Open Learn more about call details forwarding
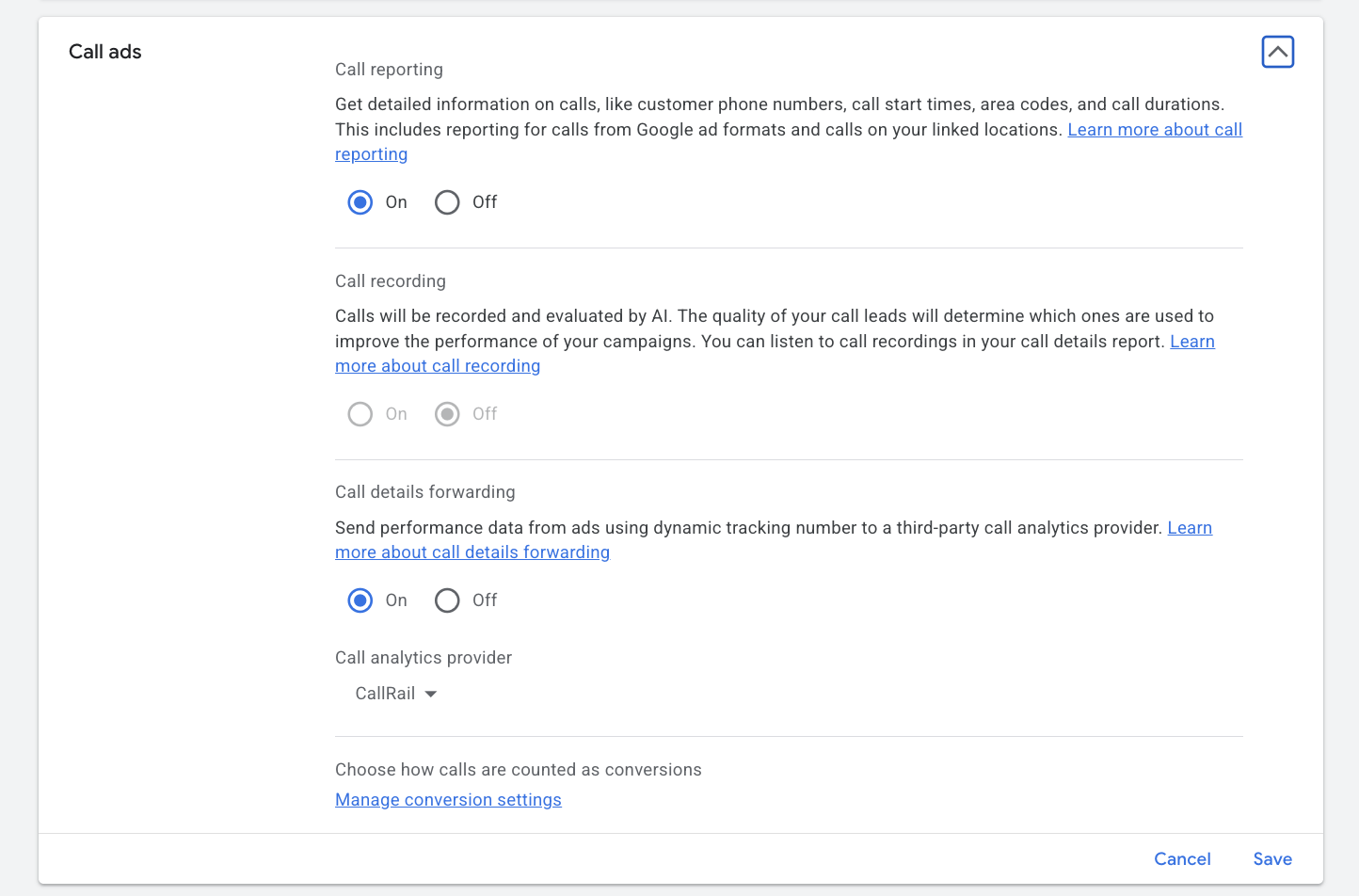Image resolution: width=1359 pixels, height=896 pixels. (472, 552)
